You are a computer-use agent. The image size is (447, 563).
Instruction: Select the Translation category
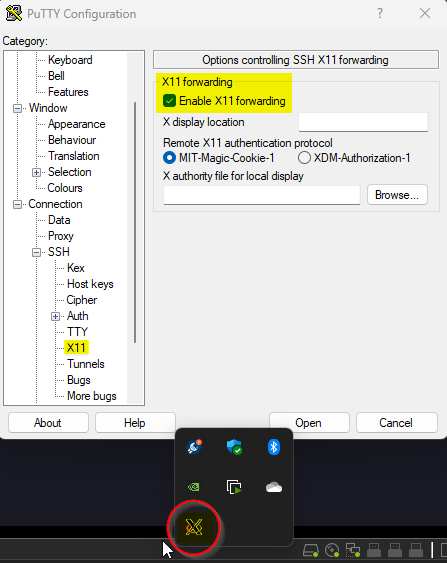click(x=74, y=156)
